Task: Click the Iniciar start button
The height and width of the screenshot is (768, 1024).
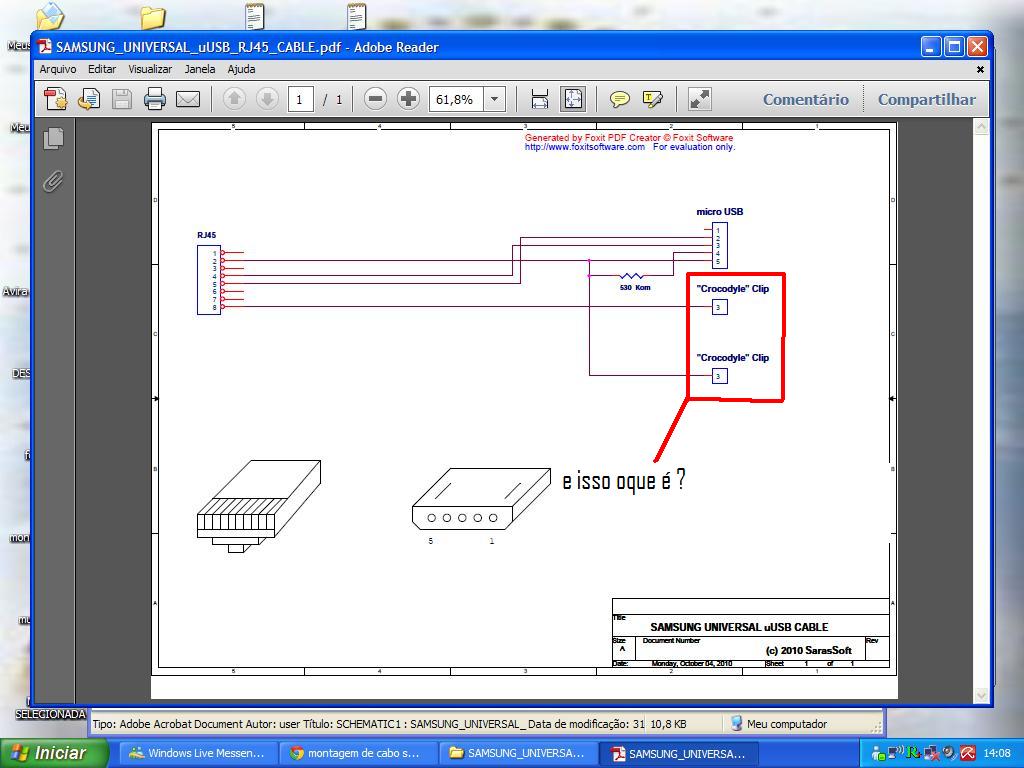Action: [48, 753]
